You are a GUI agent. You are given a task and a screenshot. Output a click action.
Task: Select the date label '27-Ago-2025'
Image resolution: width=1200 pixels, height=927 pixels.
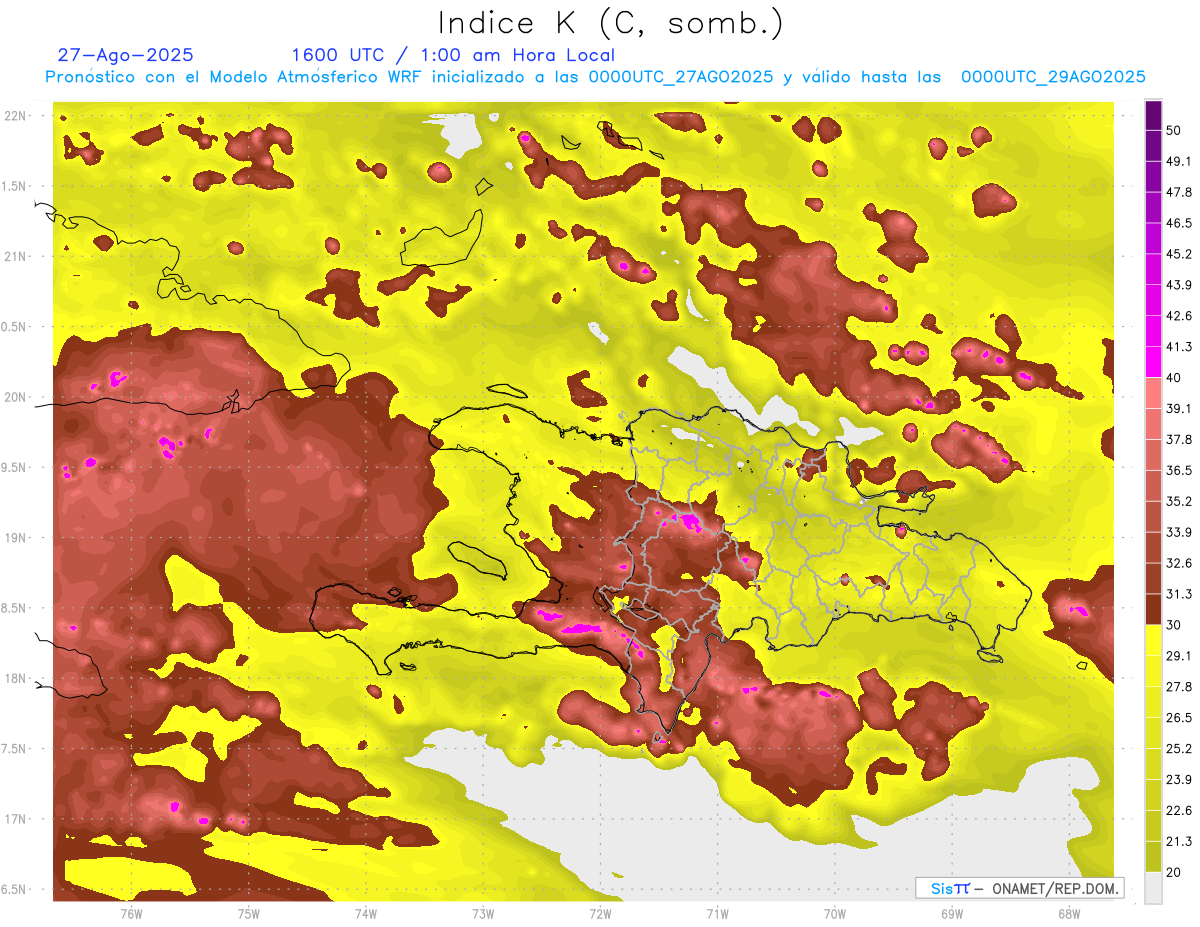126,55
